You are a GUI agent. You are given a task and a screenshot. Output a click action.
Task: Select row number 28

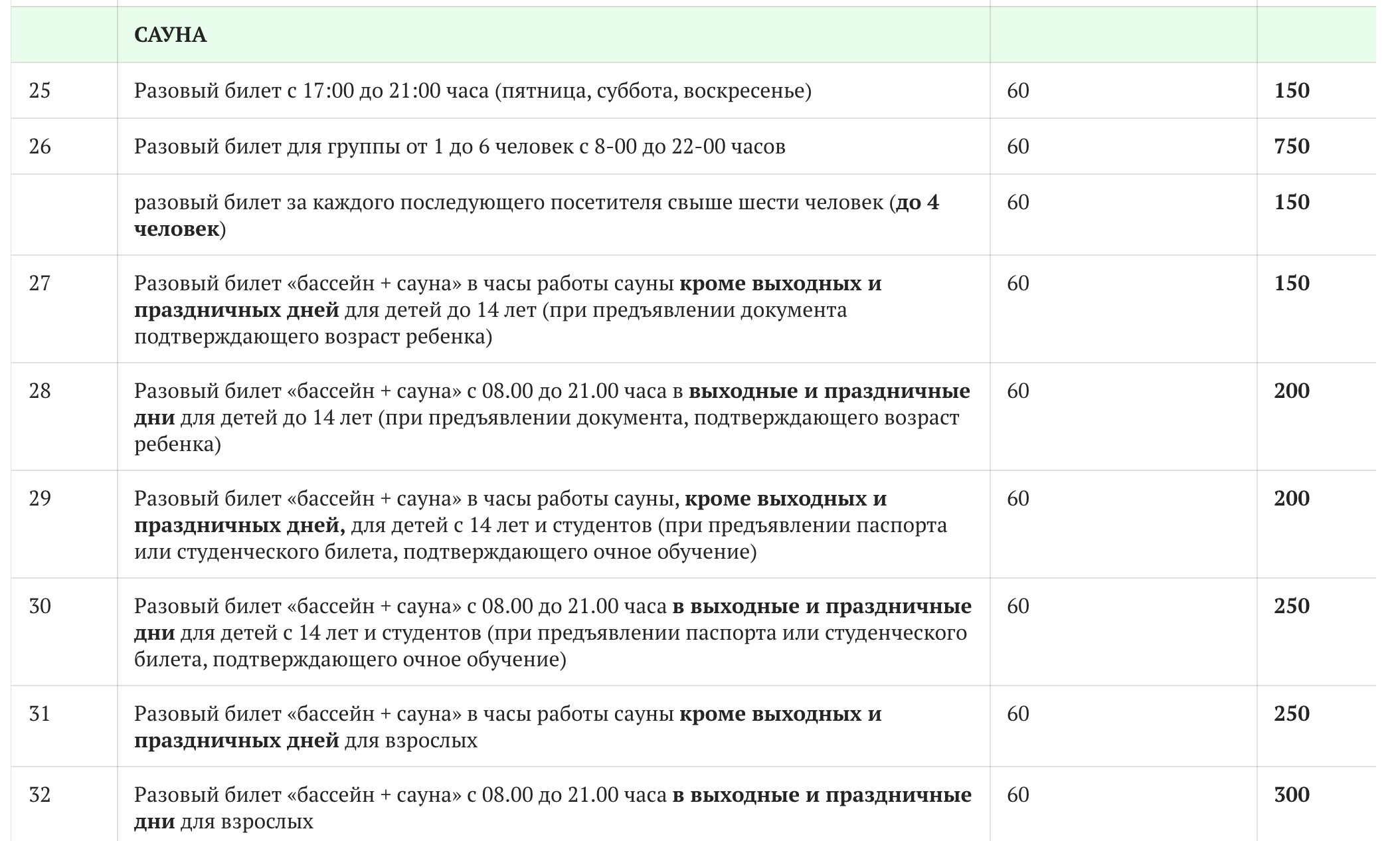[x=40, y=391]
